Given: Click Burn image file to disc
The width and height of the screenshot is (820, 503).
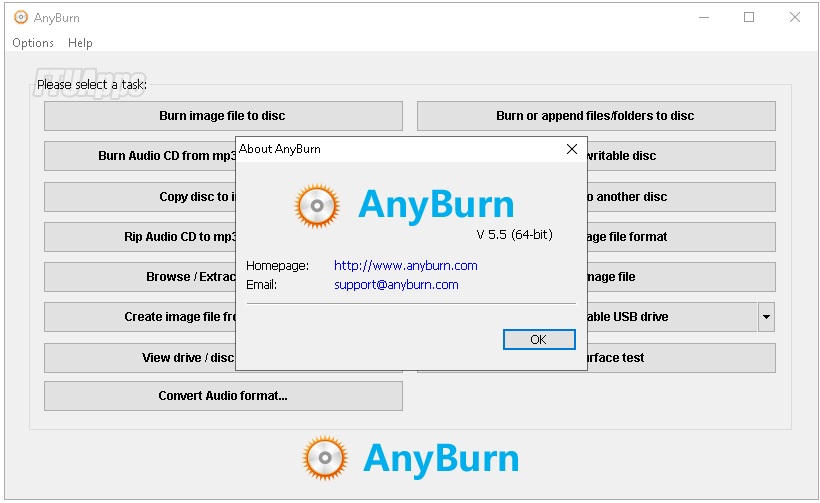Looking at the screenshot, I should (223, 116).
